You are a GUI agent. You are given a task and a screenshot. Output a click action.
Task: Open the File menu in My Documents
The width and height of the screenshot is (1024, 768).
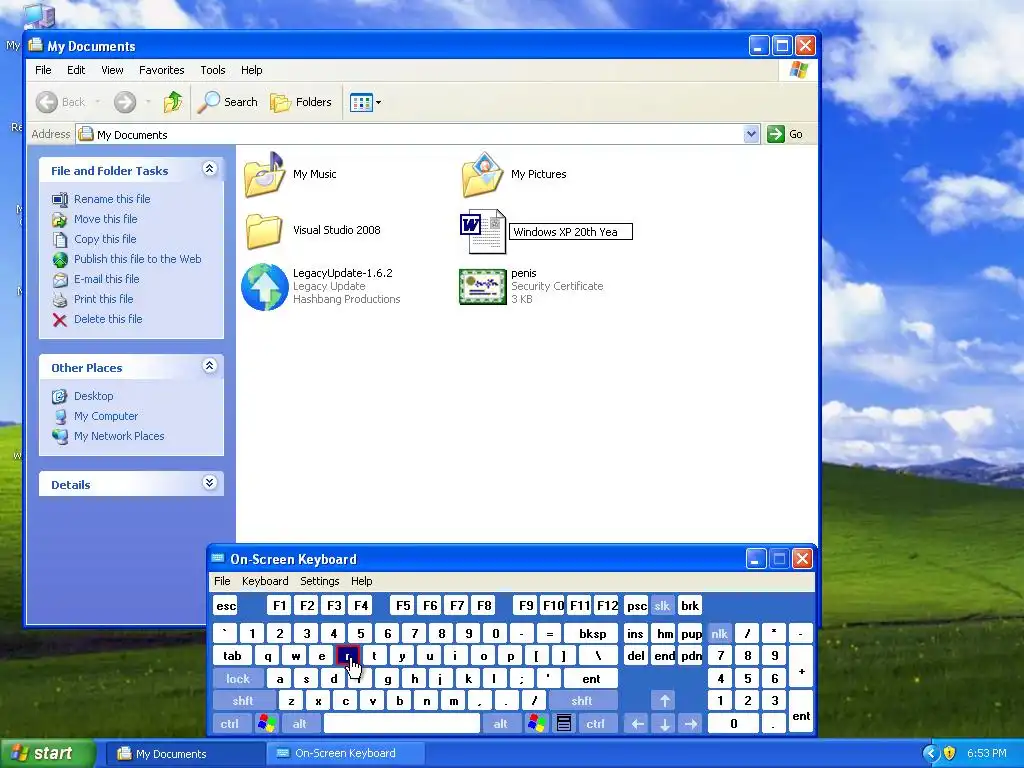pos(43,70)
